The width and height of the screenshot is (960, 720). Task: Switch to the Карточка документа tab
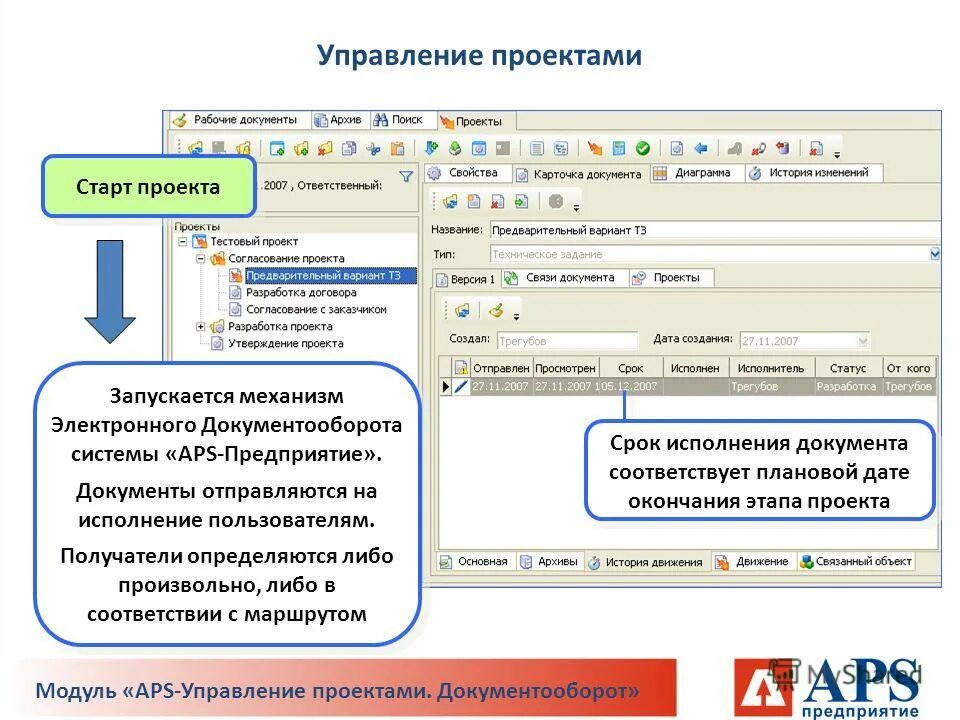(x=579, y=174)
